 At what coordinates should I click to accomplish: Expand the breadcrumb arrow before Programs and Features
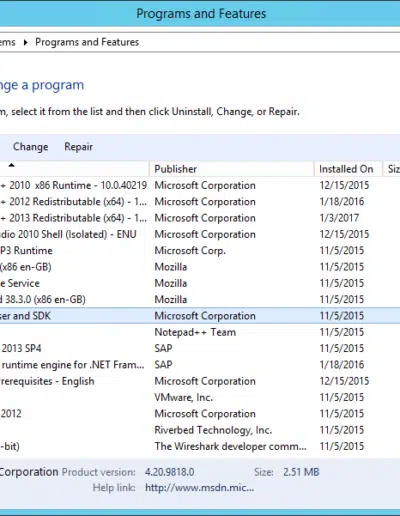tap(25, 42)
